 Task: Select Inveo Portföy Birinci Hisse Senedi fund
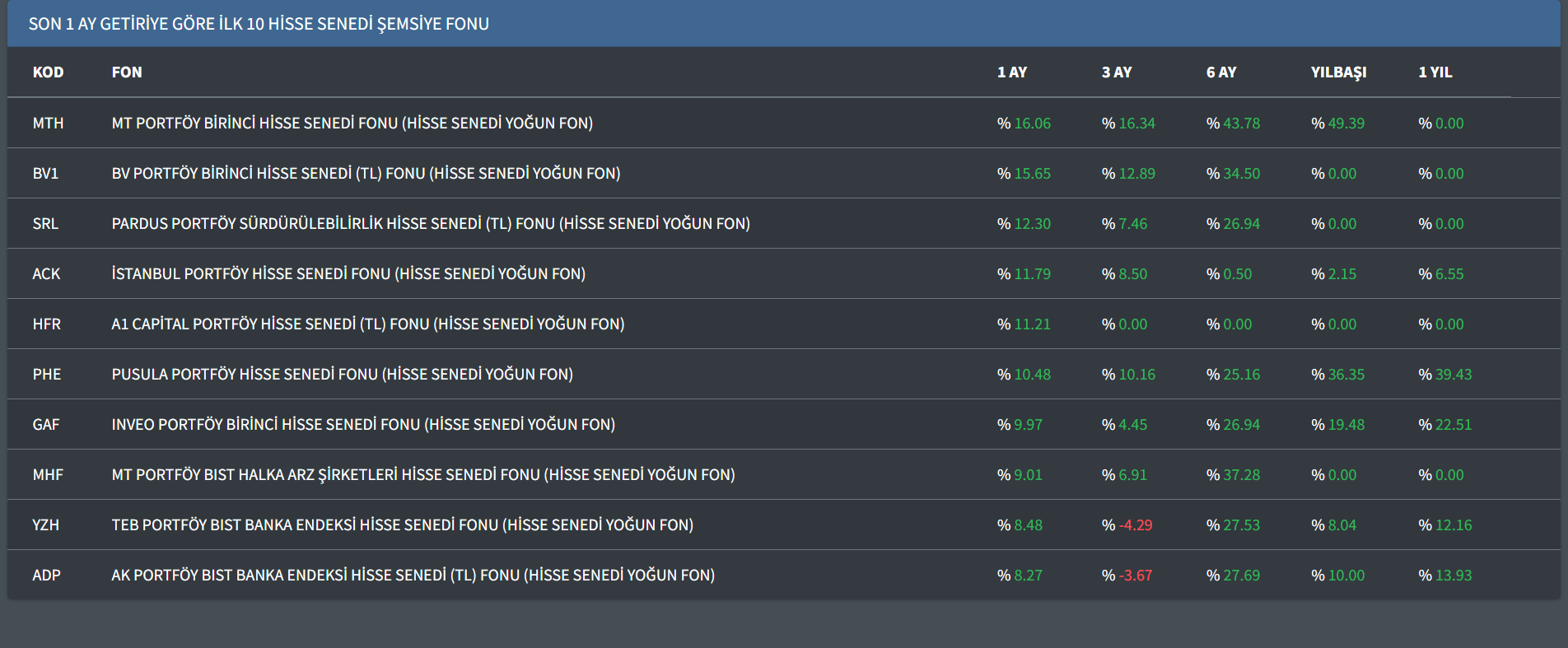[363, 425]
